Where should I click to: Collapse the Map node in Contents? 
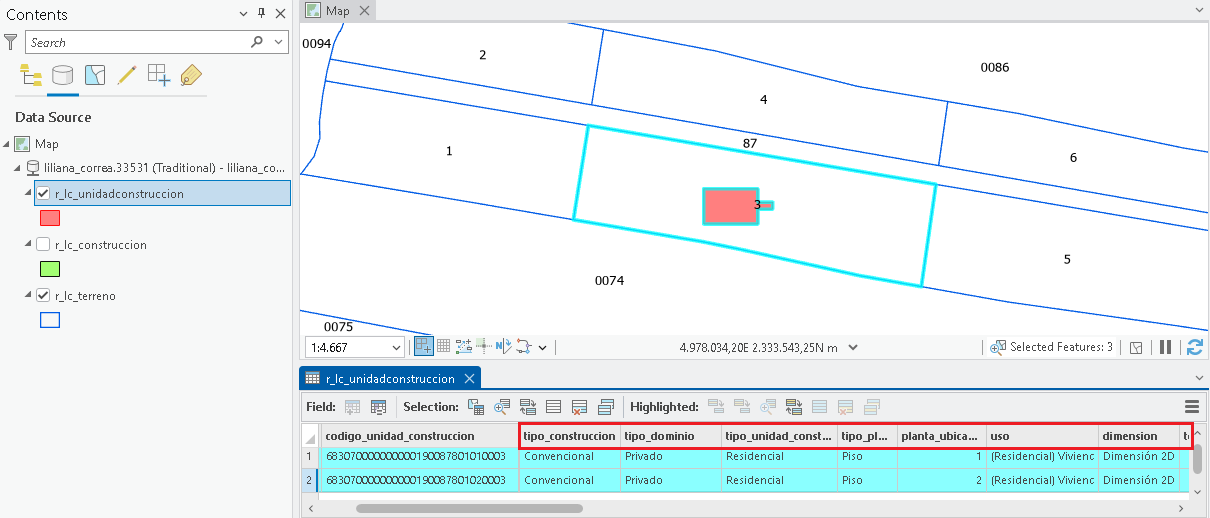(x=7, y=144)
